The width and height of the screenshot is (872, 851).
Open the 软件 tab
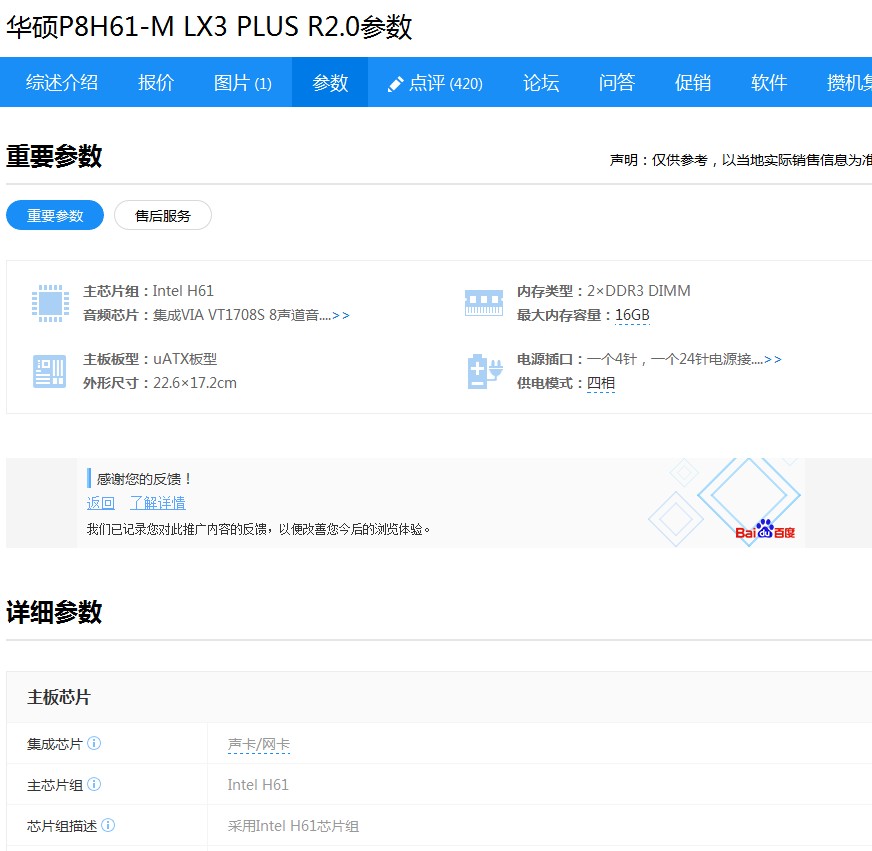(x=769, y=82)
